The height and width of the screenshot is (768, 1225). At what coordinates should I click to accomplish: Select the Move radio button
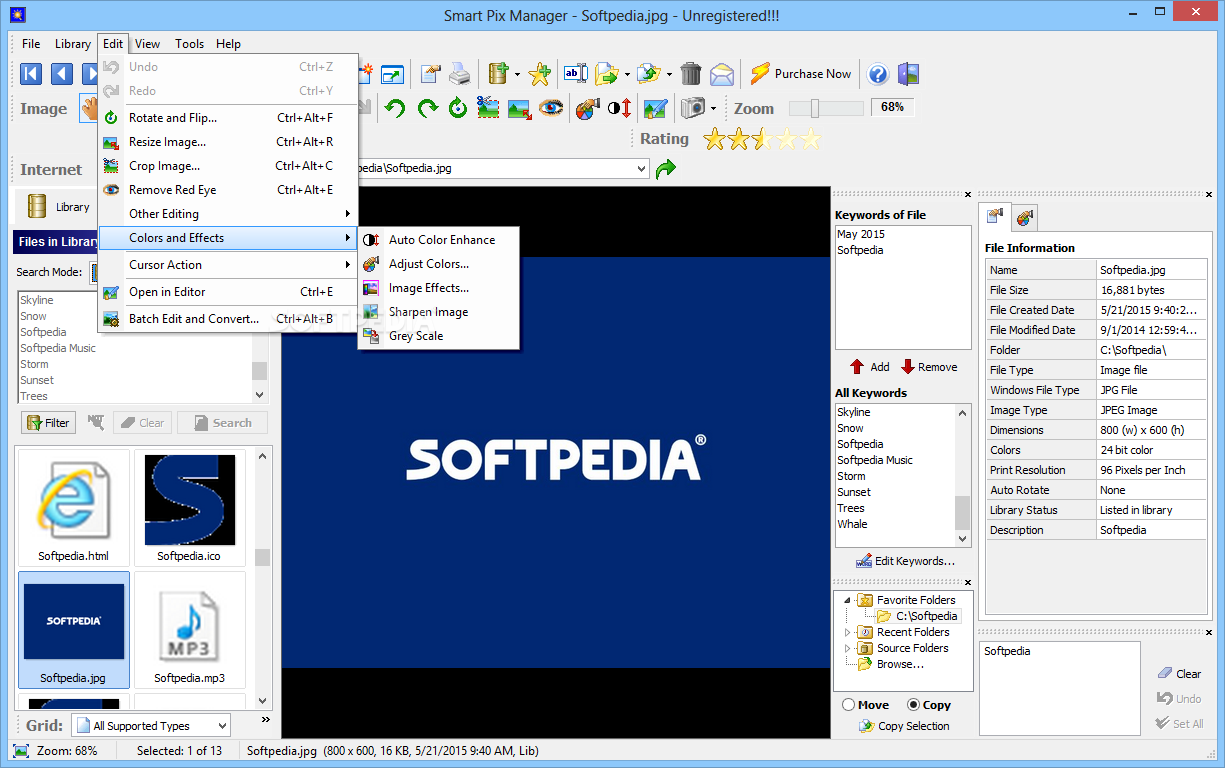[848, 704]
